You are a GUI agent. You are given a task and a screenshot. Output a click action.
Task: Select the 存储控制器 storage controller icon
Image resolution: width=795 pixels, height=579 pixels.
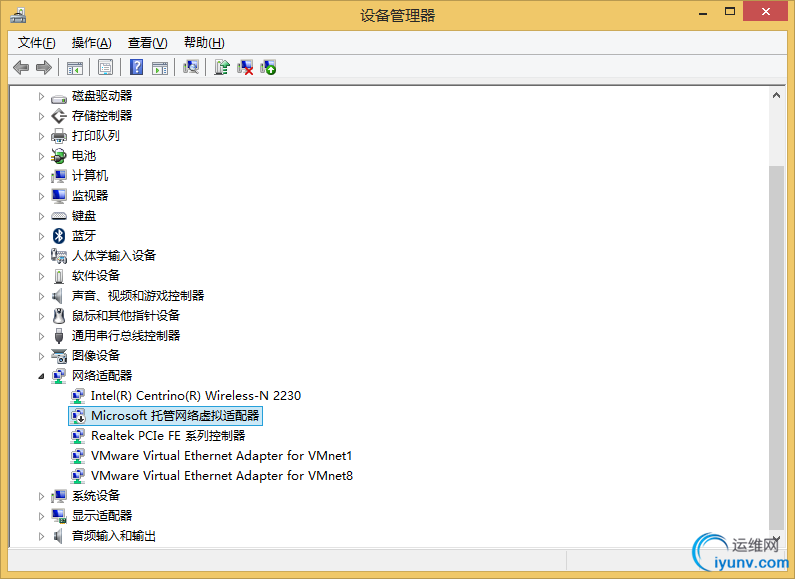pyautogui.click(x=59, y=116)
